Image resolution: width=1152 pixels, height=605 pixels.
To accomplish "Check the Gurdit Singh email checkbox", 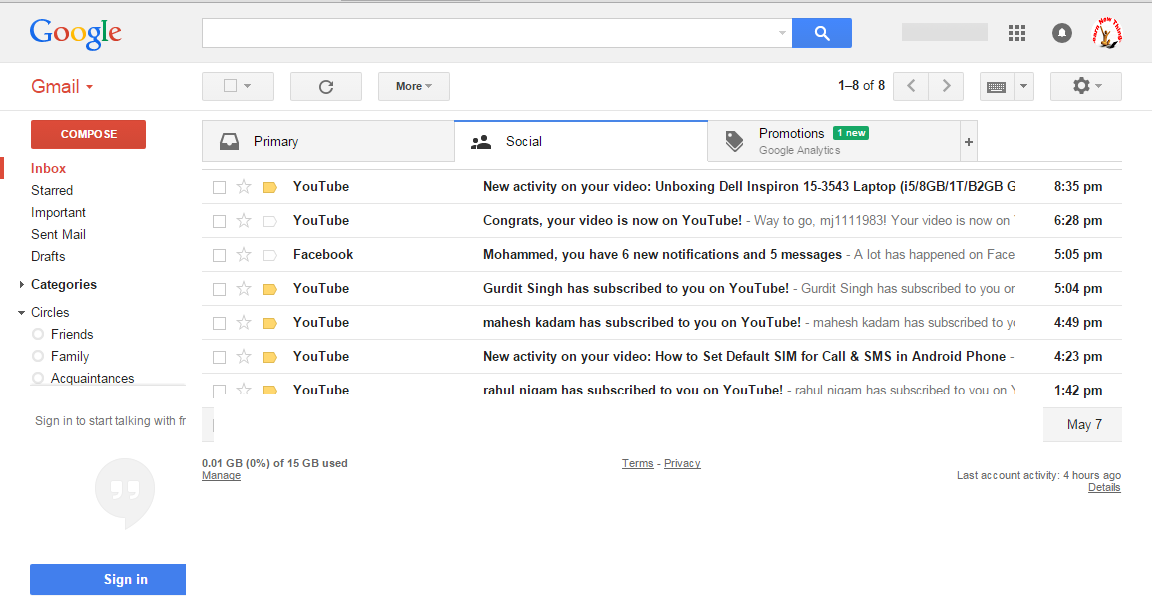I will (x=219, y=289).
